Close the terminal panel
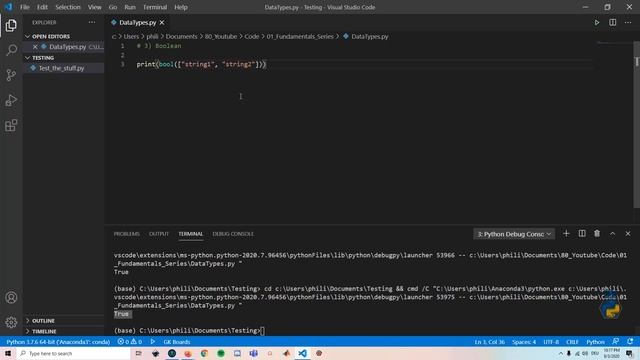 [628, 233]
